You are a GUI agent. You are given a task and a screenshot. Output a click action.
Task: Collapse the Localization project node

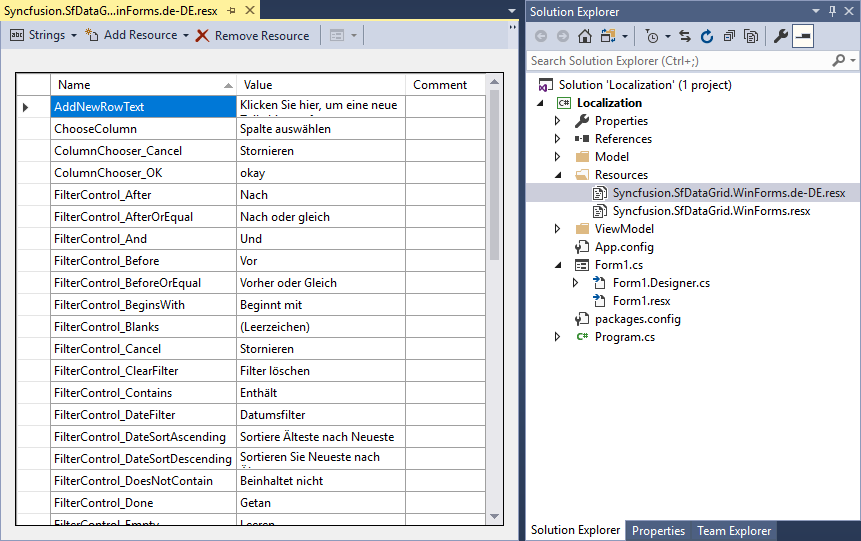coord(540,103)
